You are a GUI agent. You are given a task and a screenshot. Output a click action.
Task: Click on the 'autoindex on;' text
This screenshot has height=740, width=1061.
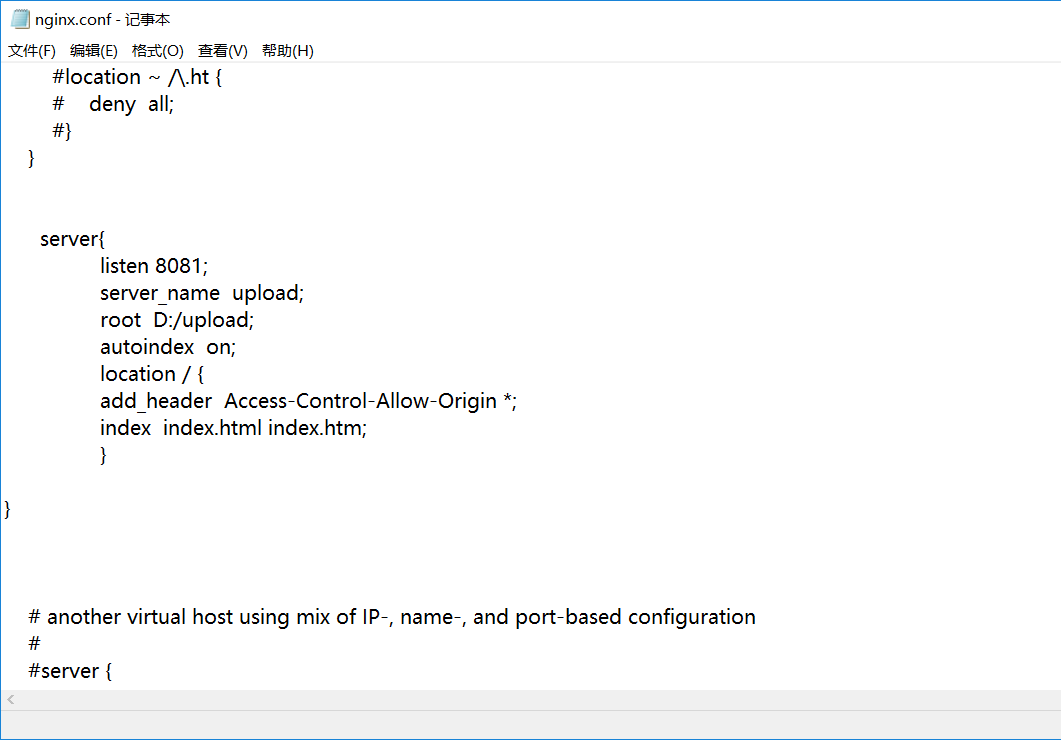tap(167, 347)
